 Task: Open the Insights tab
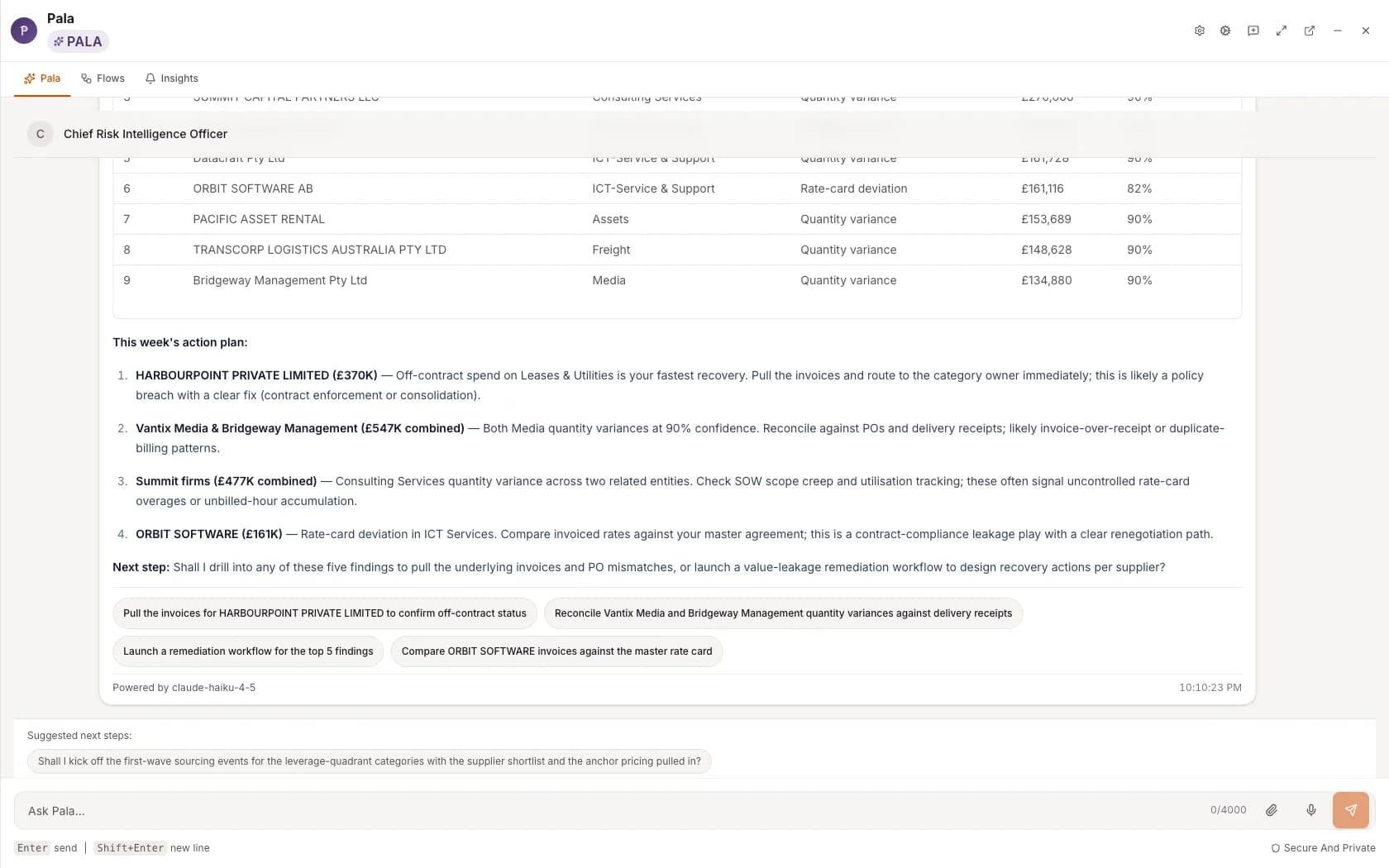click(x=171, y=79)
